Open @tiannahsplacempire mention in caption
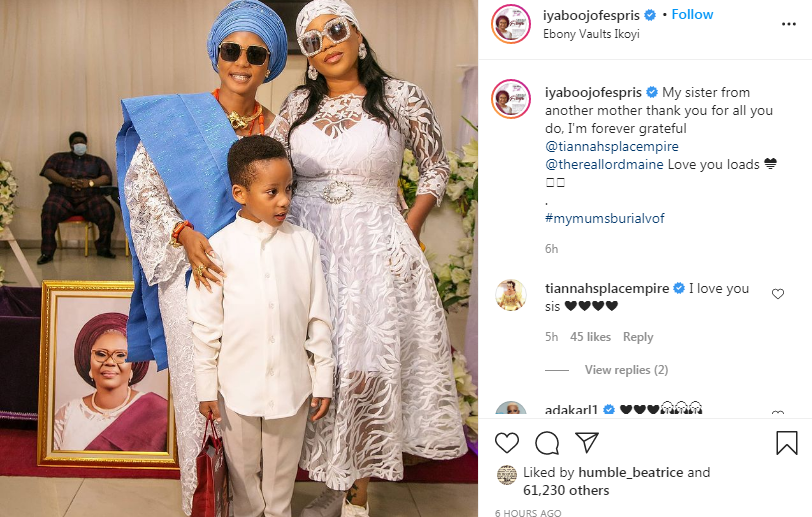 (x=612, y=147)
